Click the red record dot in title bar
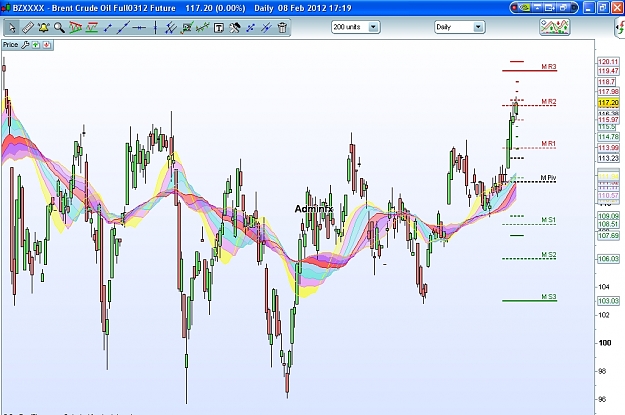The height and width of the screenshot is (415, 625). pyautogui.click(x=515, y=8)
